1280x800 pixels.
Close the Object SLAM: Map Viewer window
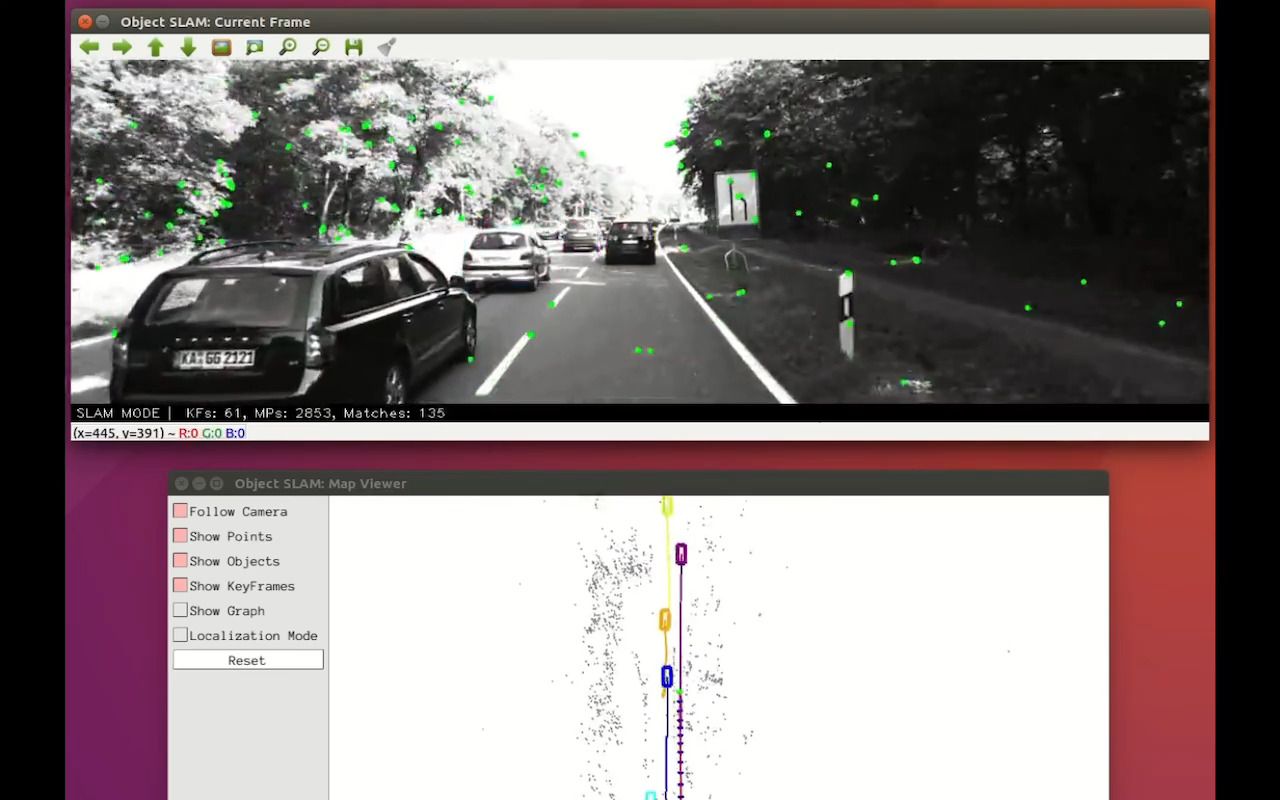tap(182, 483)
